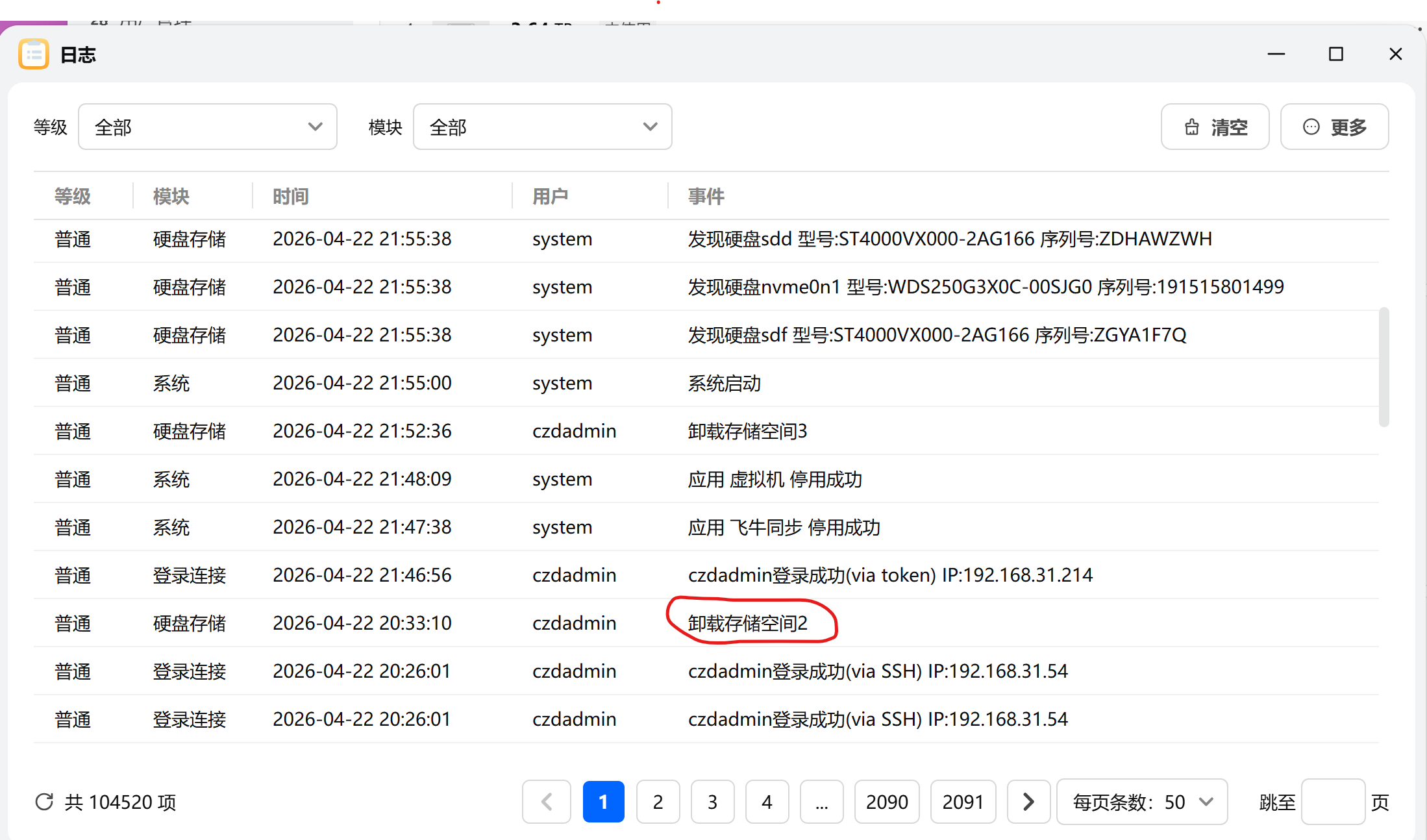1427x840 pixels.
Task: Click the refresh icon beside total count
Action: (44, 802)
